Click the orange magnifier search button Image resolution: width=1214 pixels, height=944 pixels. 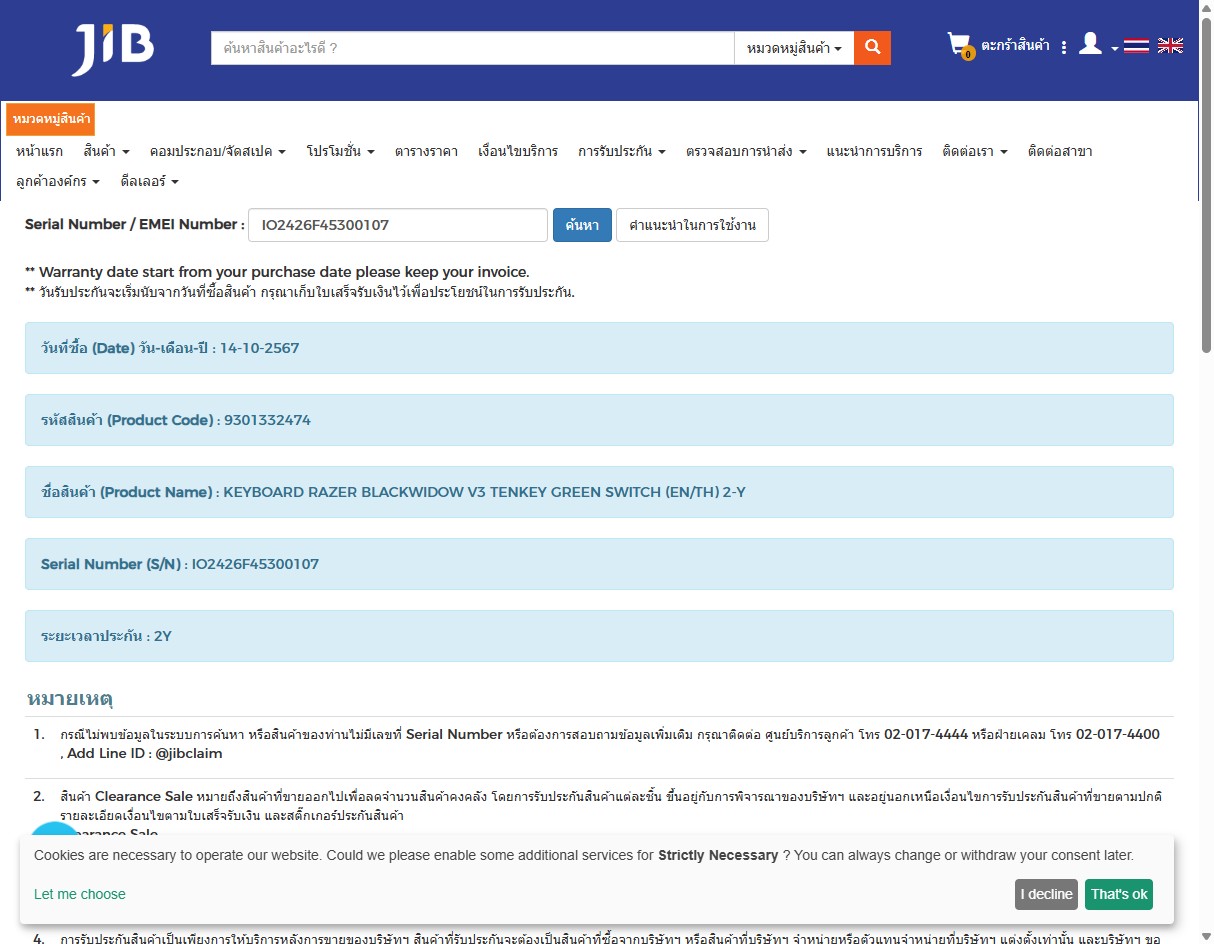872,48
